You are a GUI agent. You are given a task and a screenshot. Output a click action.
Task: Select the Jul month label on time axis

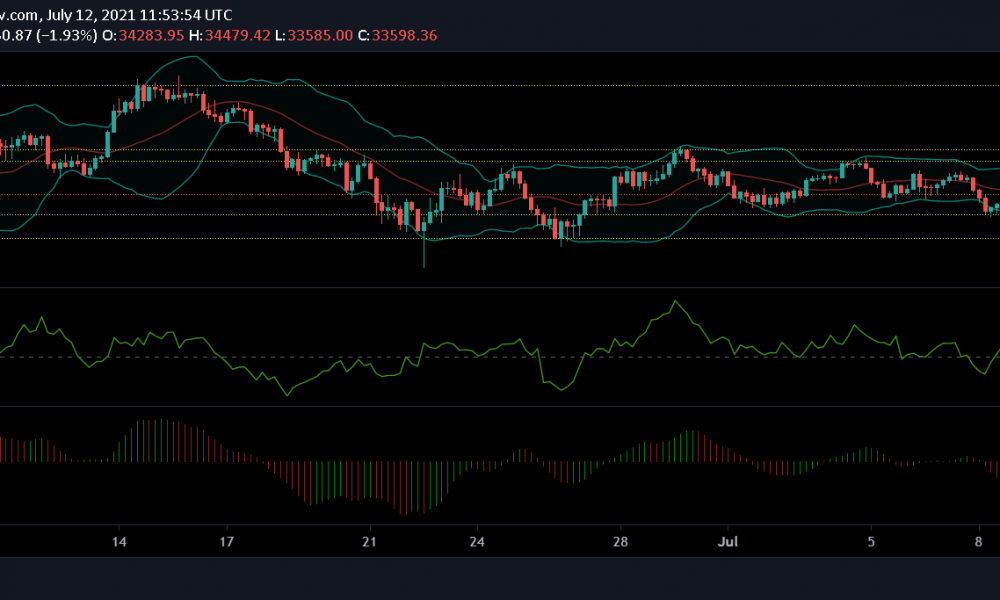pyautogui.click(x=728, y=542)
